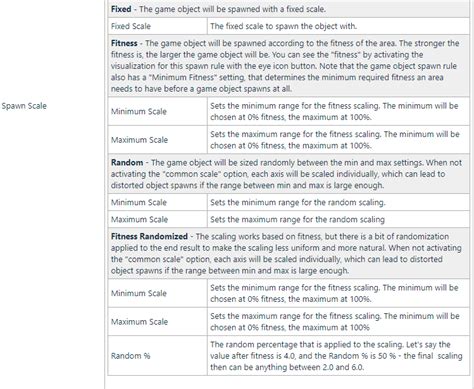The height and width of the screenshot is (389, 474).
Task: Click the Spawn Scale label on the left
Action: pyautogui.click(x=24, y=106)
